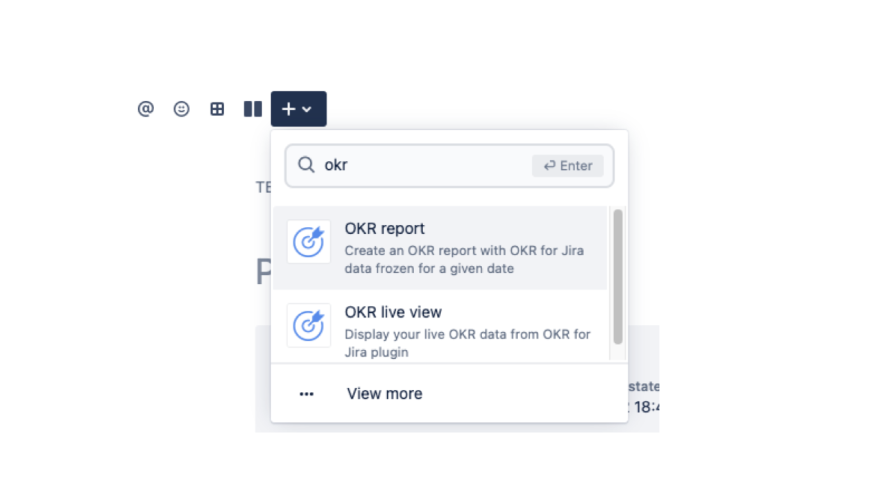Click the search field containing 'okr'
Viewport: 870px width, 495px height.
pyautogui.click(x=449, y=165)
